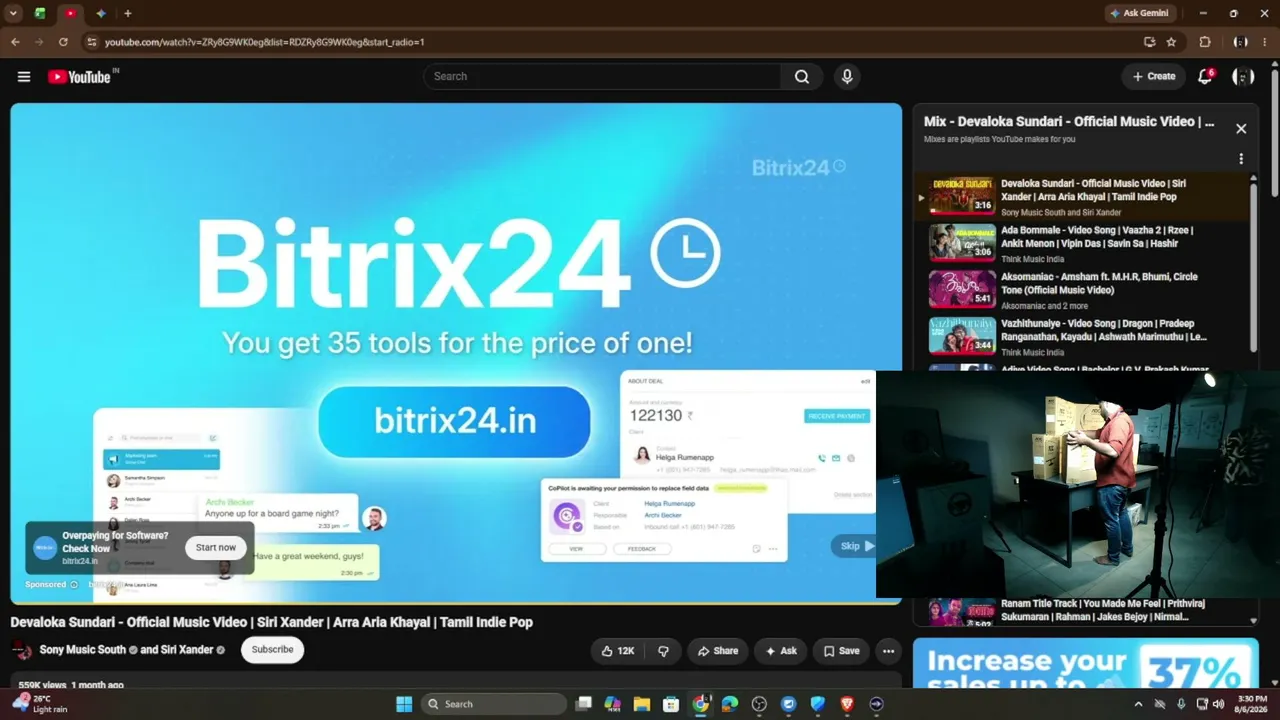
Task: Click the Windows taskbar search box
Action: coord(494,704)
